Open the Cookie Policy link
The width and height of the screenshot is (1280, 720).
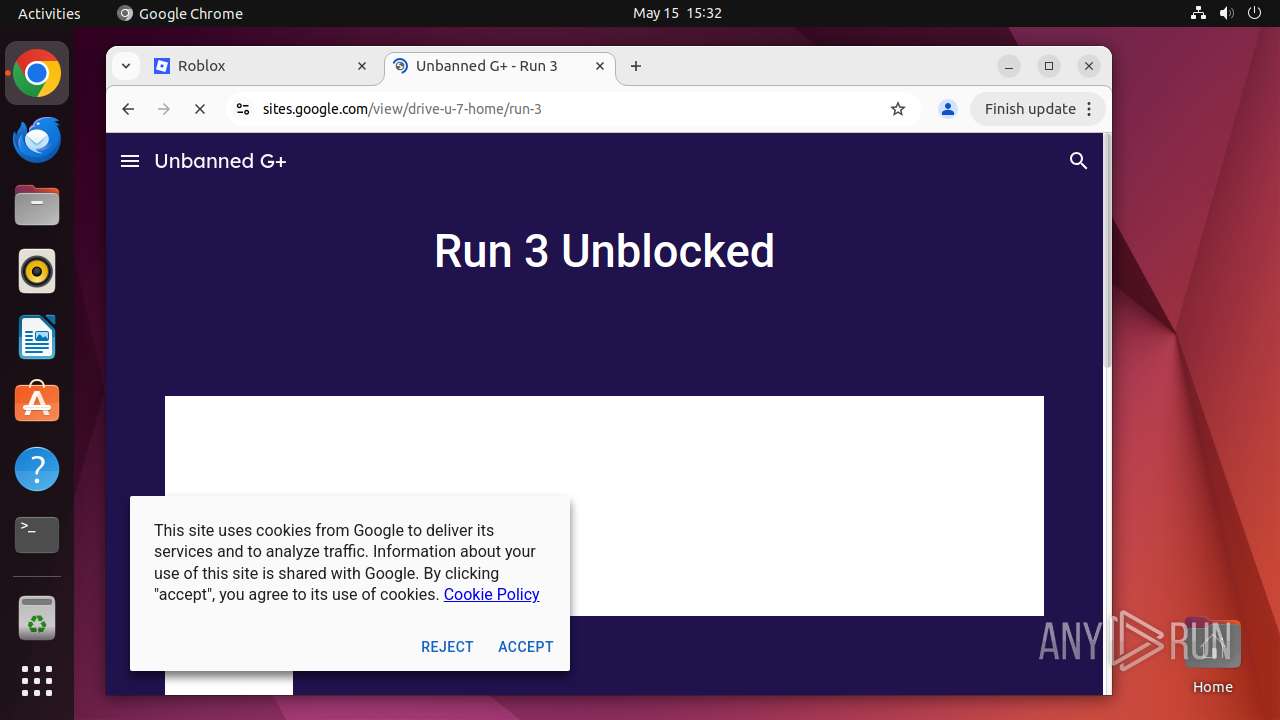click(x=492, y=594)
